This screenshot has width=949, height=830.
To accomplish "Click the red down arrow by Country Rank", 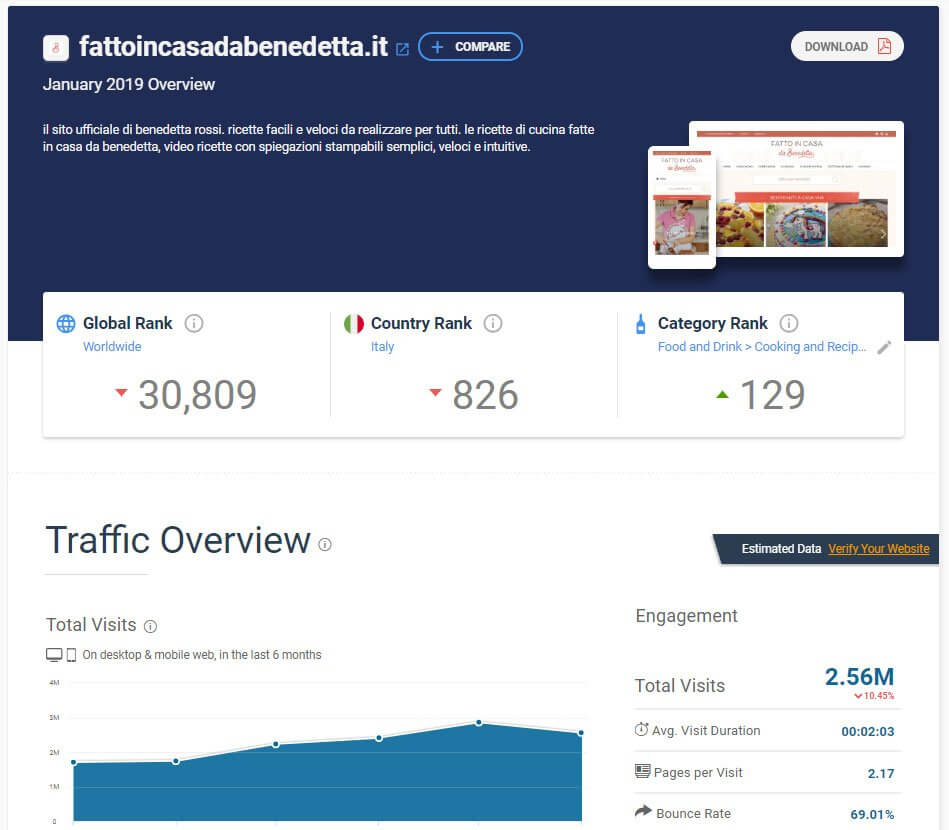I will tap(435, 392).
